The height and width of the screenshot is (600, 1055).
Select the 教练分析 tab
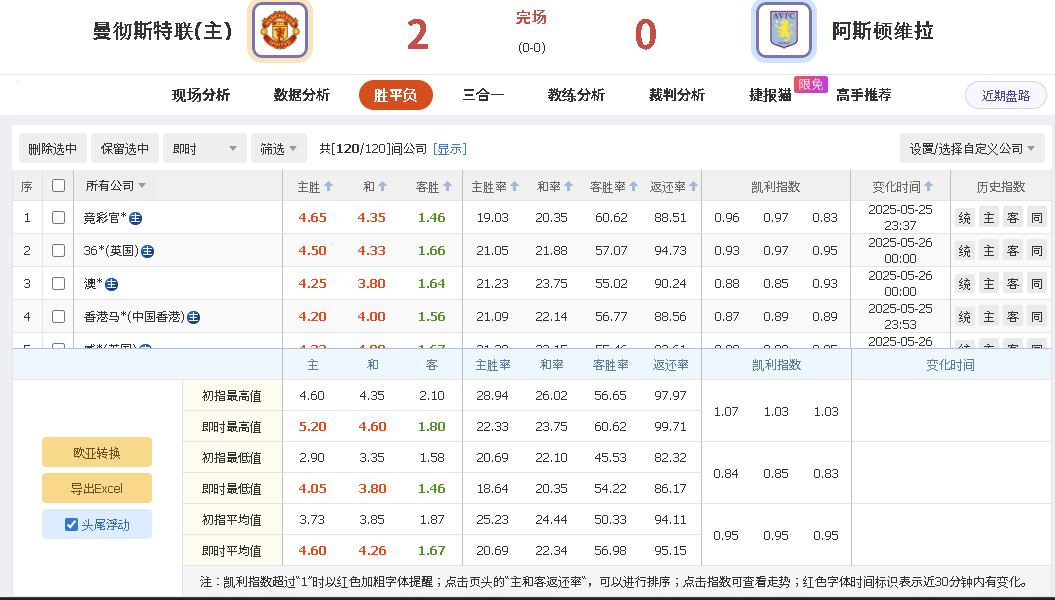point(576,95)
